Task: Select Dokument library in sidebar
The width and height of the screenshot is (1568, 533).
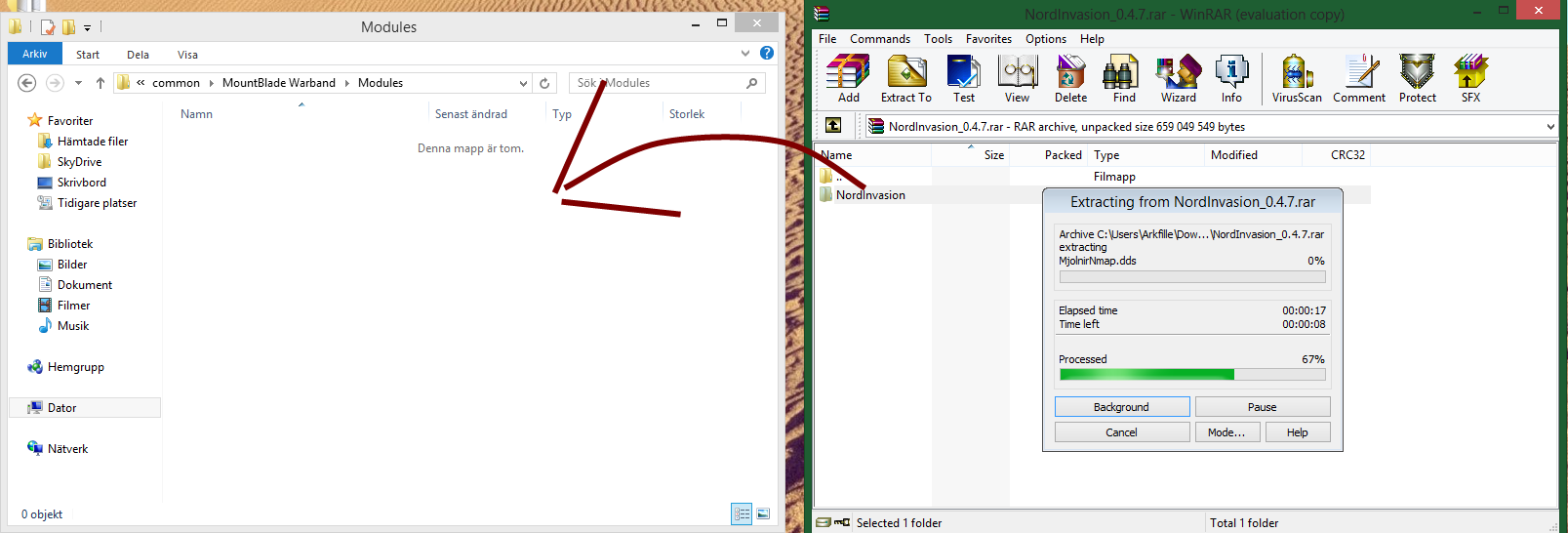Action: tap(85, 285)
